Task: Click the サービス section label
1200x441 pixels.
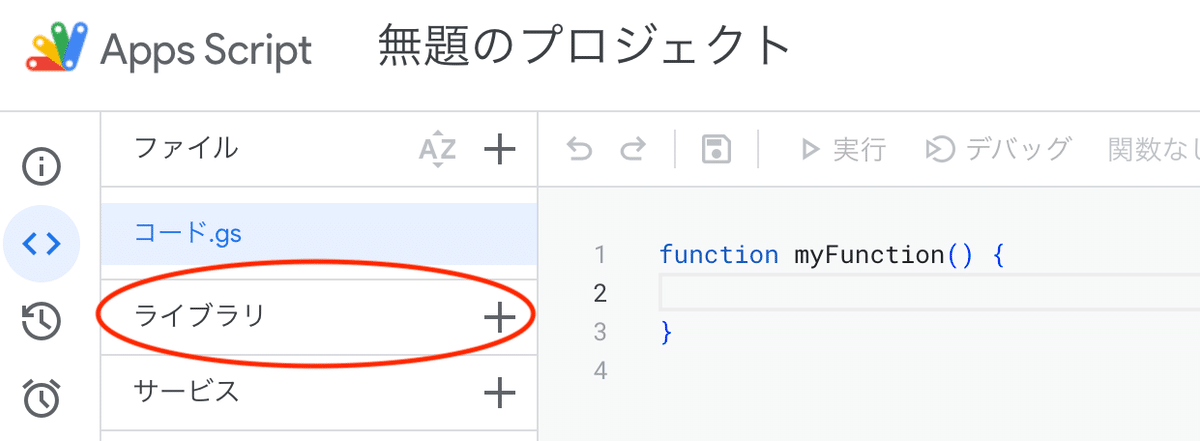Action: coord(187,391)
